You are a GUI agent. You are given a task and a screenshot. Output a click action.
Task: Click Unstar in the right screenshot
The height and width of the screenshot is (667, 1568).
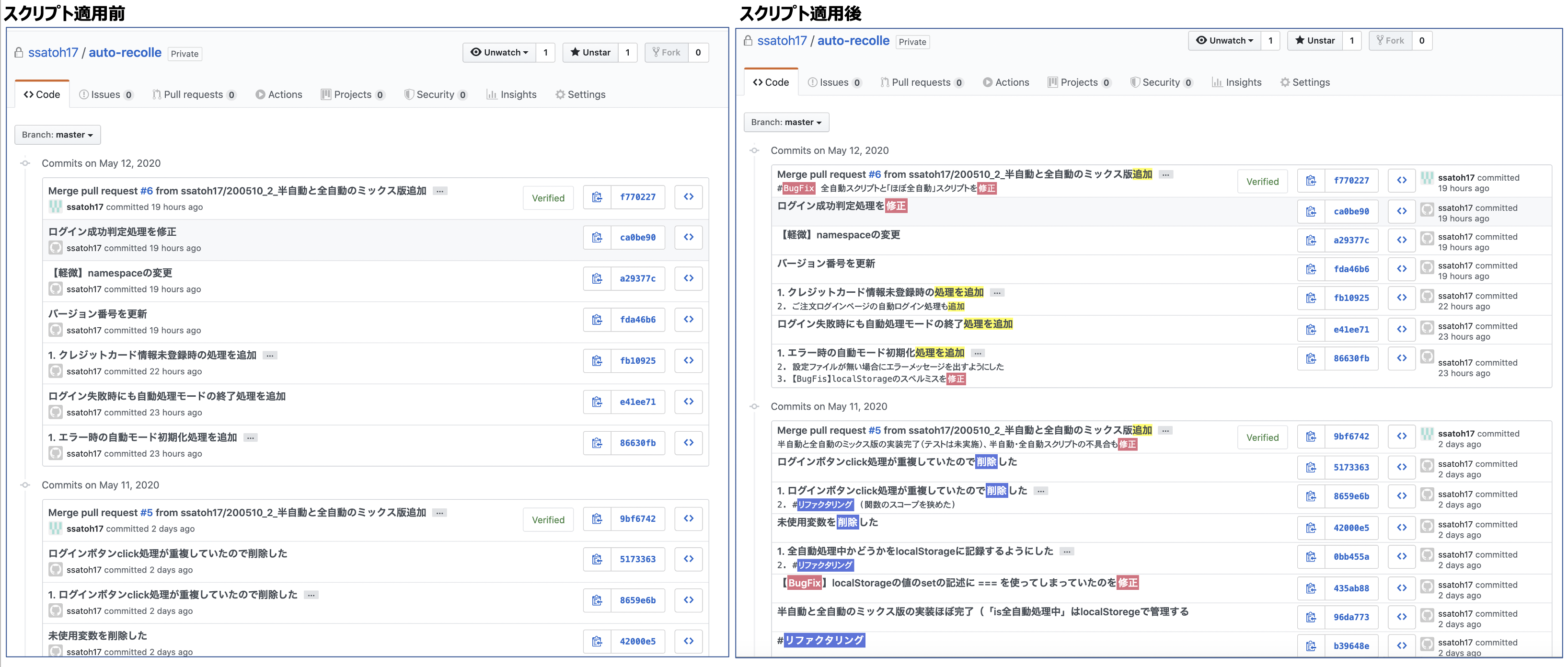1315,40
